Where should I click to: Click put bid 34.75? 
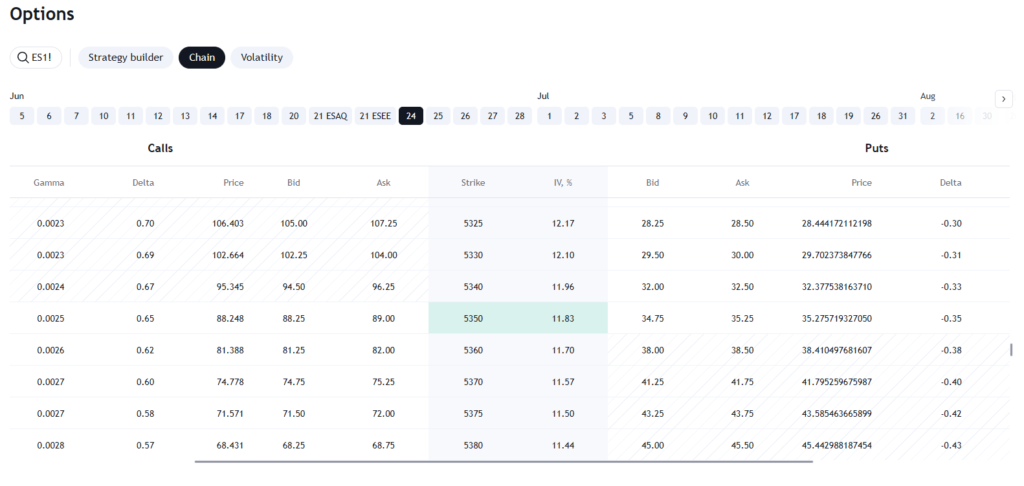[x=652, y=318]
